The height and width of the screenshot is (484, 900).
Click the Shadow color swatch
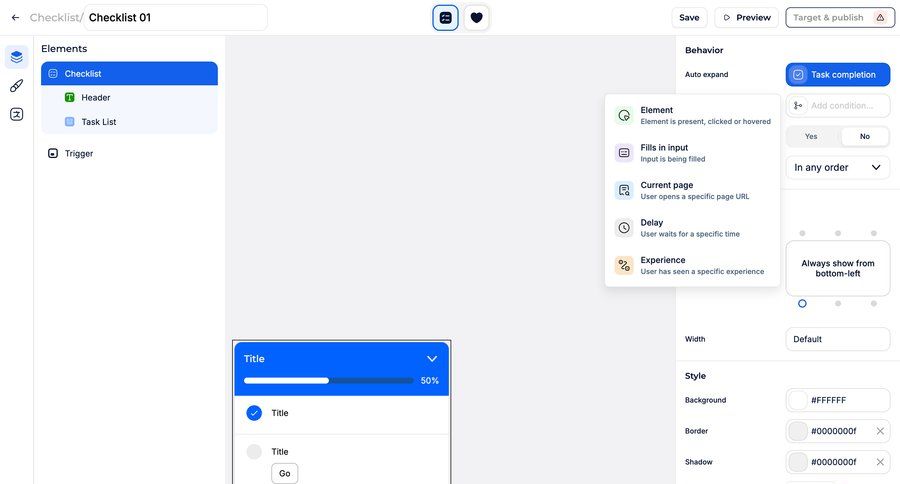798,462
